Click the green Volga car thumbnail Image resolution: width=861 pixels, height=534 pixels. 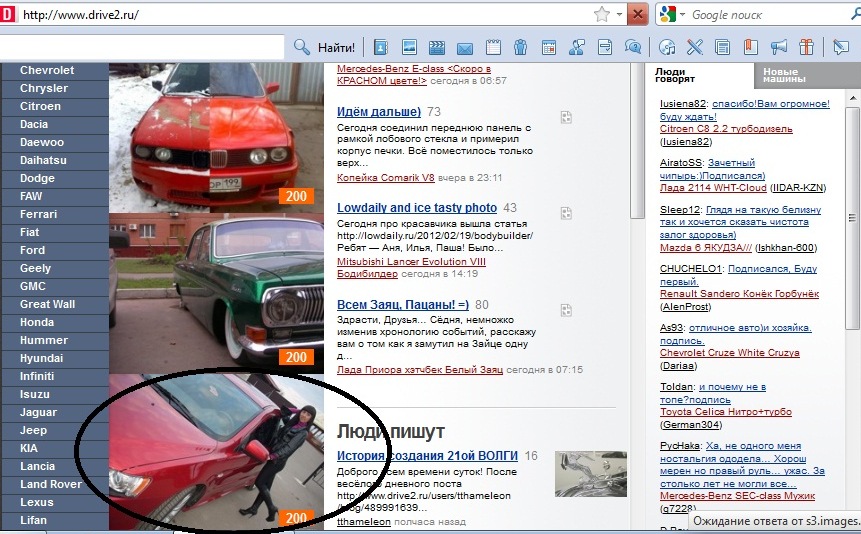[x=216, y=293]
